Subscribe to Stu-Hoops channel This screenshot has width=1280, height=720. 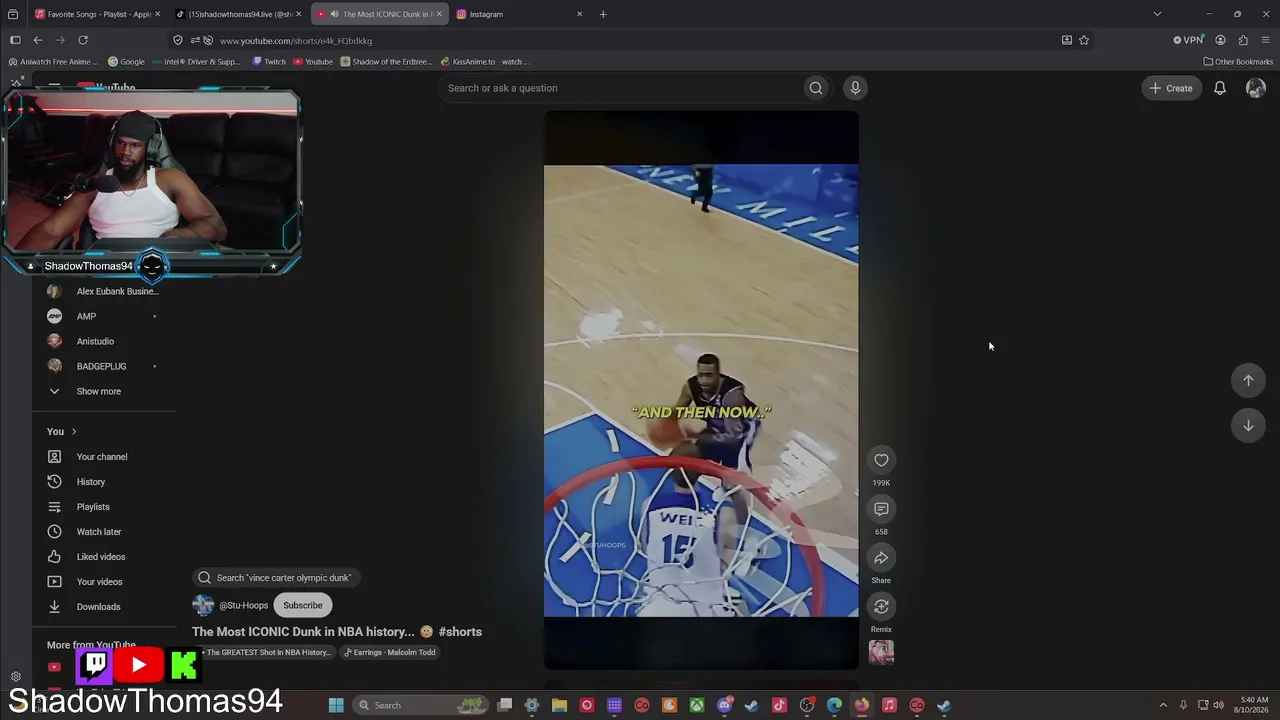[x=302, y=605]
